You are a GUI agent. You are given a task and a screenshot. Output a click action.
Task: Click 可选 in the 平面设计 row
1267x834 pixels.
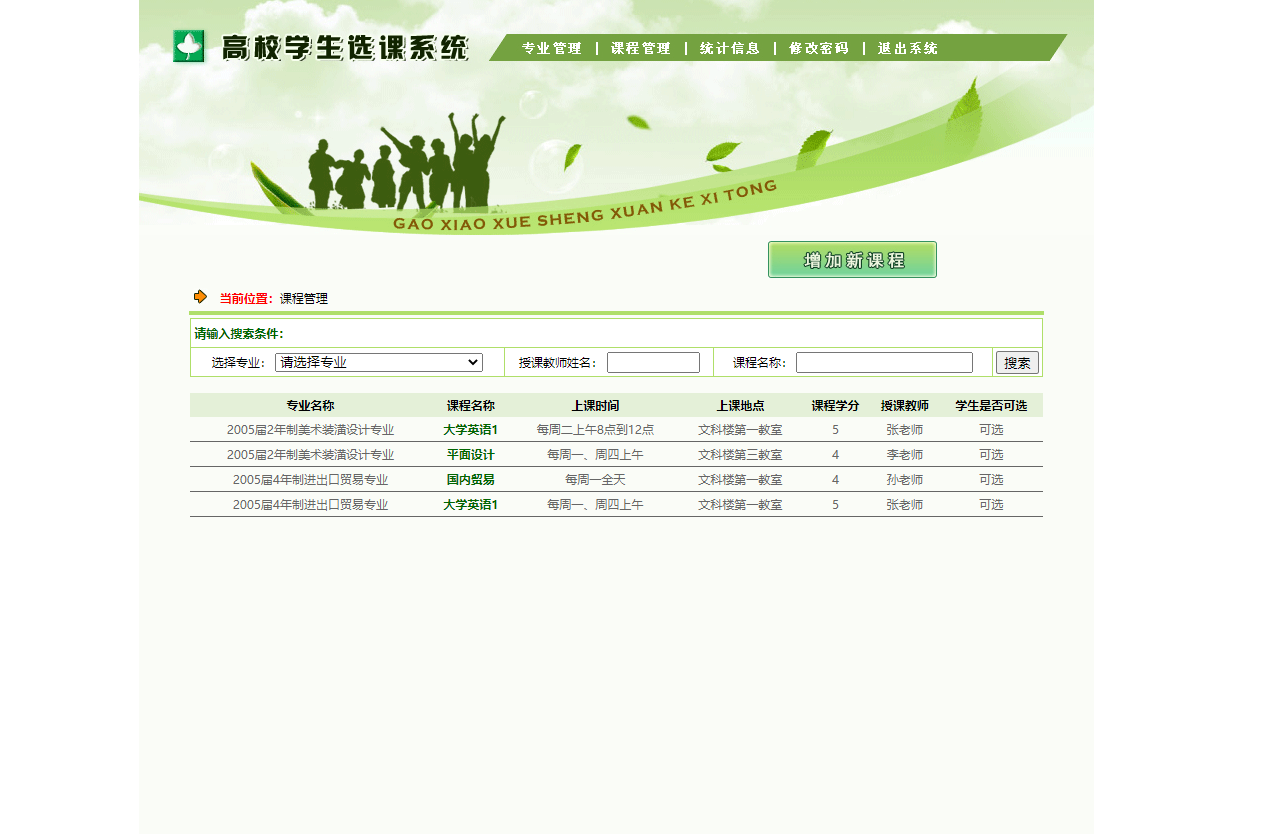pyautogui.click(x=992, y=453)
